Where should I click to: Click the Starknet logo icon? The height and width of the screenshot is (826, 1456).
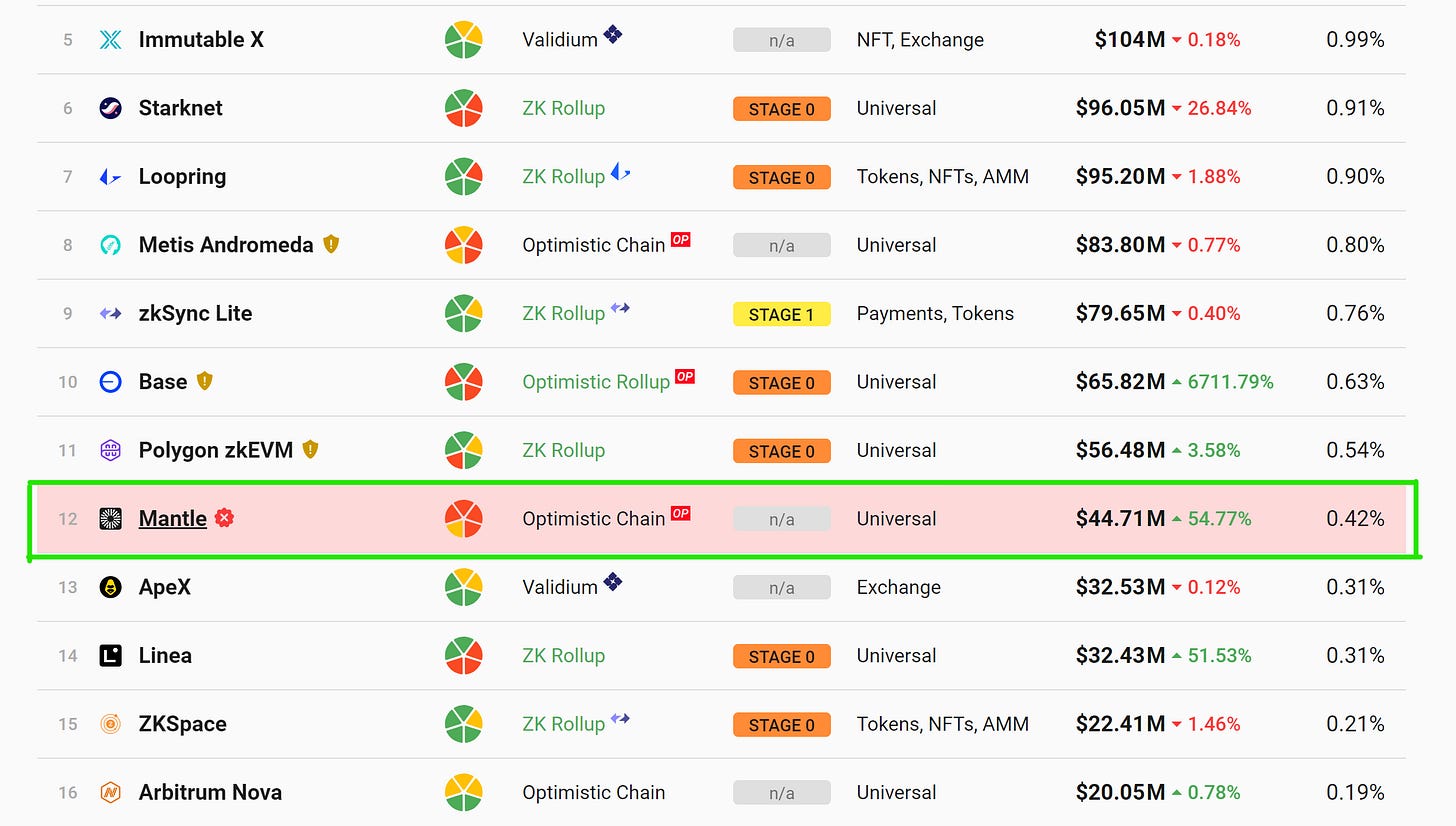click(x=110, y=108)
